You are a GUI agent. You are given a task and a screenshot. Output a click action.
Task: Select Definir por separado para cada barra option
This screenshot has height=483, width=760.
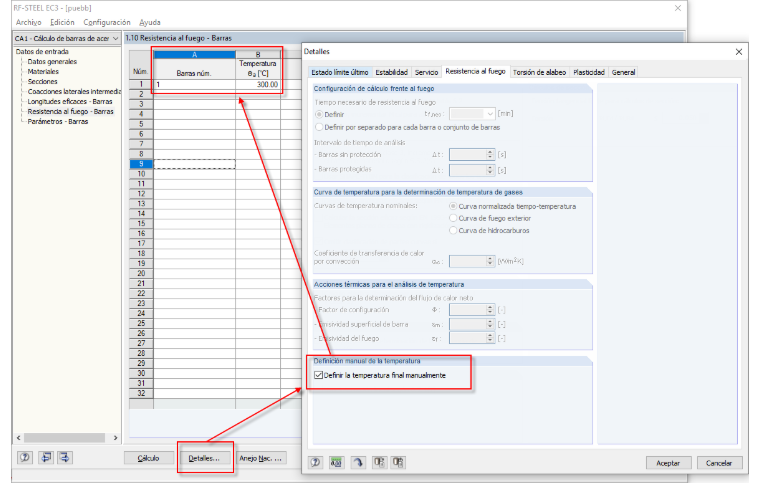(318, 127)
